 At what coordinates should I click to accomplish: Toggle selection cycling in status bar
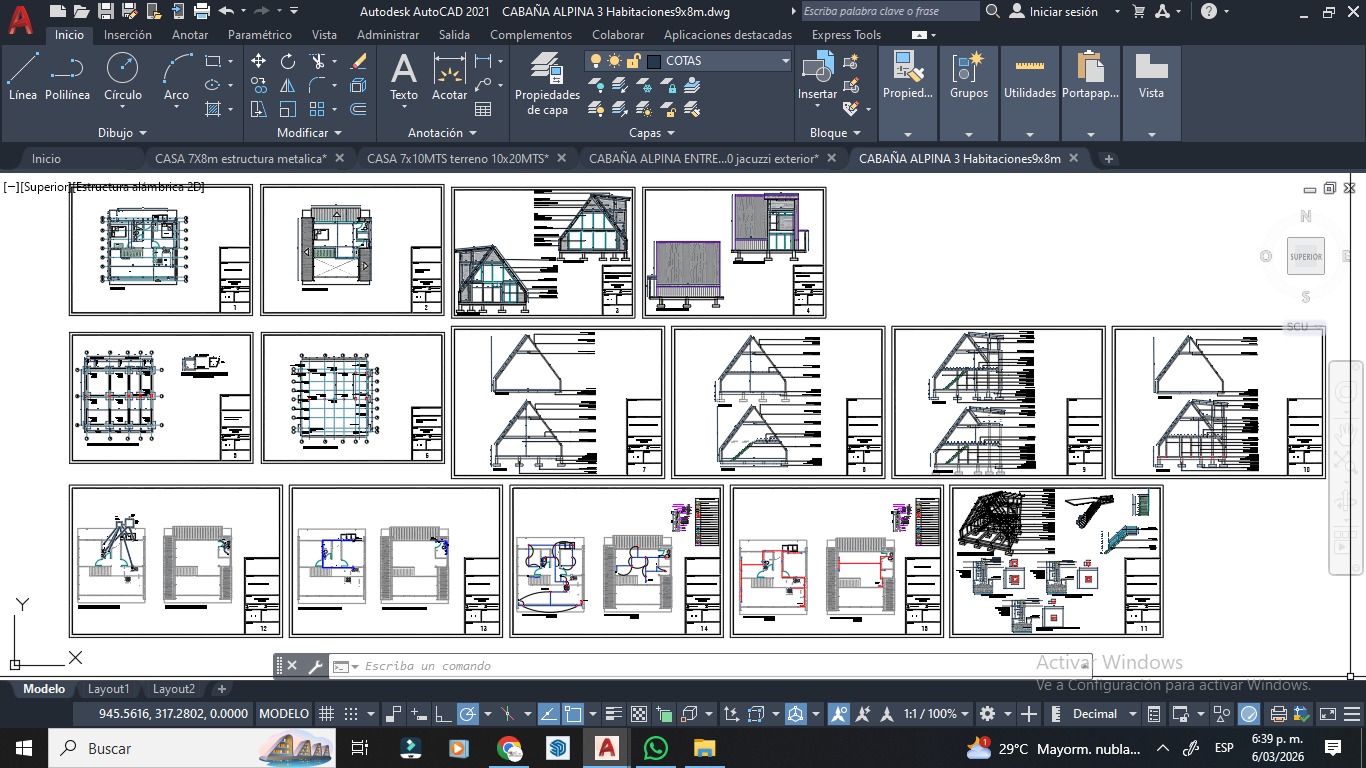coord(665,714)
